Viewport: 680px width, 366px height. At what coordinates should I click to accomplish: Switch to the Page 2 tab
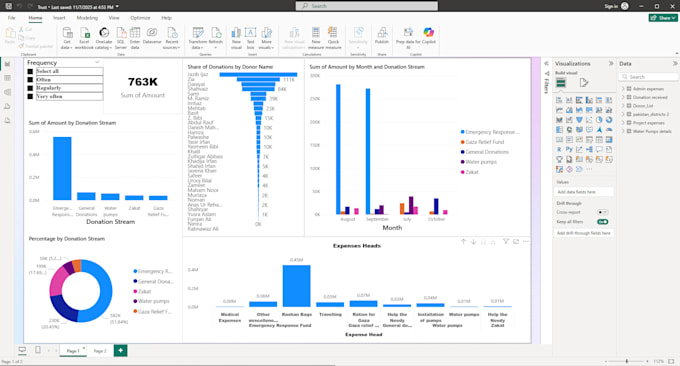[x=100, y=351]
